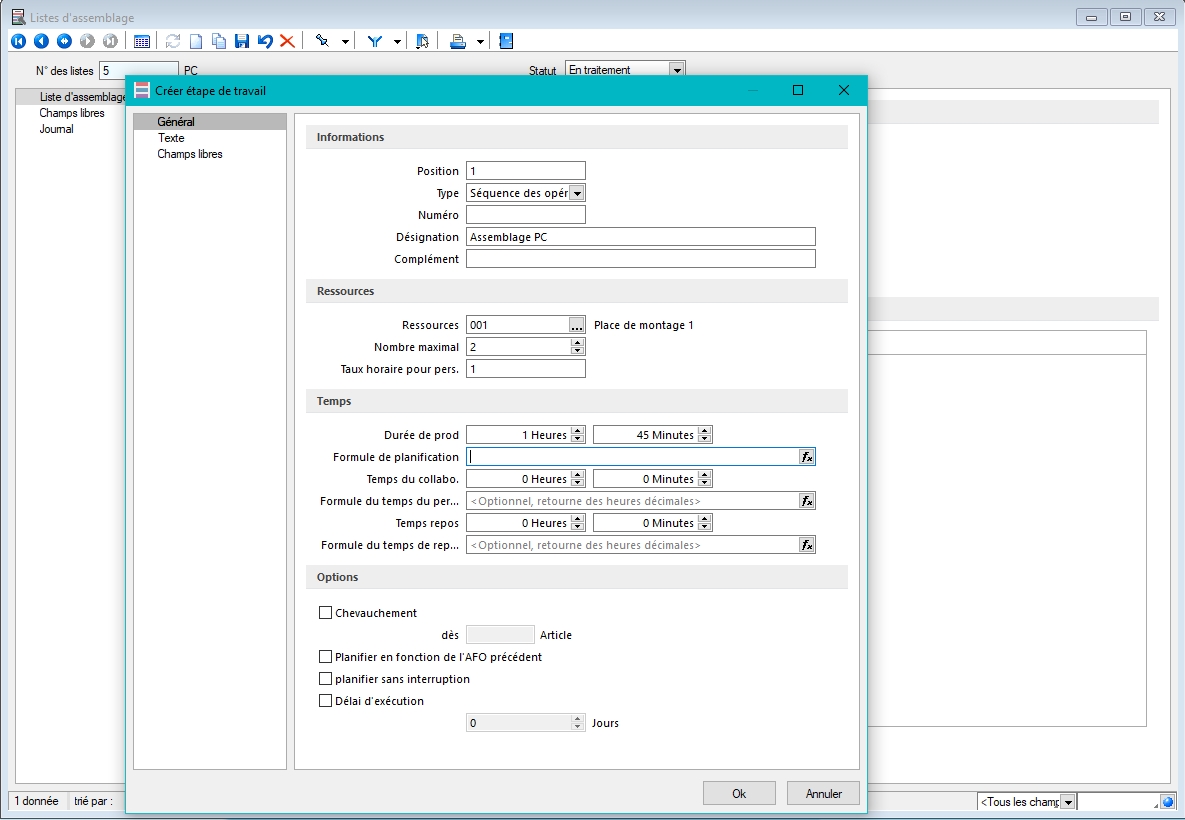The image size is (1185, 820).
Task: Click the refresh icon in toolbar
Action: (173, 41)
